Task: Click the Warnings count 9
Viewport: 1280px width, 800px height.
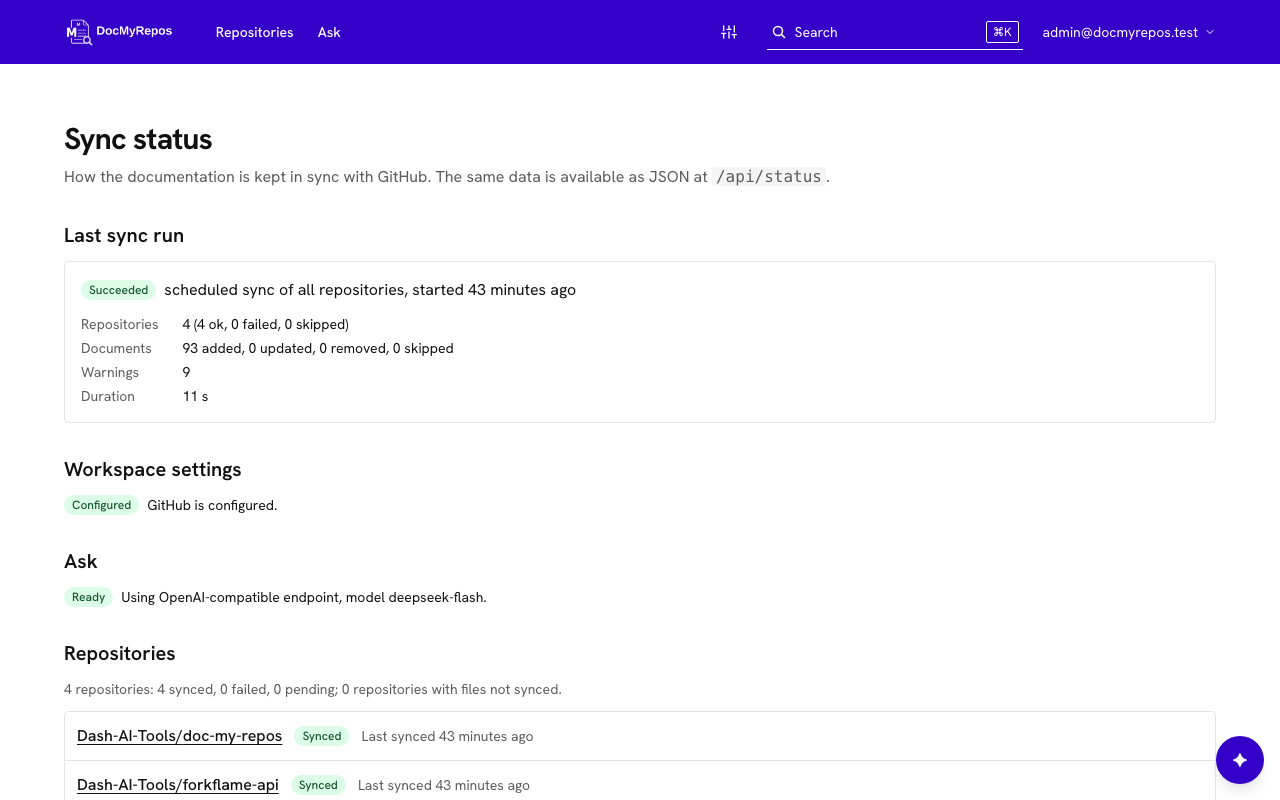Action: 186,372
